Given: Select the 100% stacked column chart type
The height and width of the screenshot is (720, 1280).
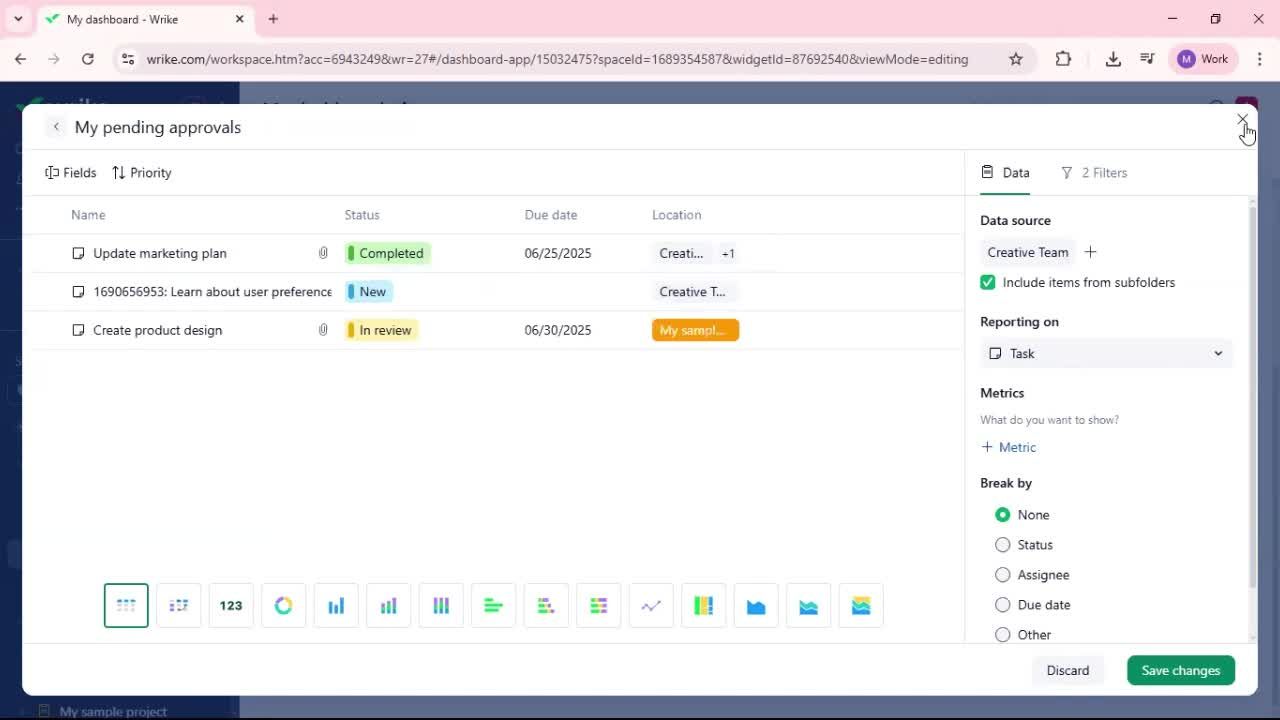Looking at the screenshot, I should pyautogui.click(x=441, y=606).
